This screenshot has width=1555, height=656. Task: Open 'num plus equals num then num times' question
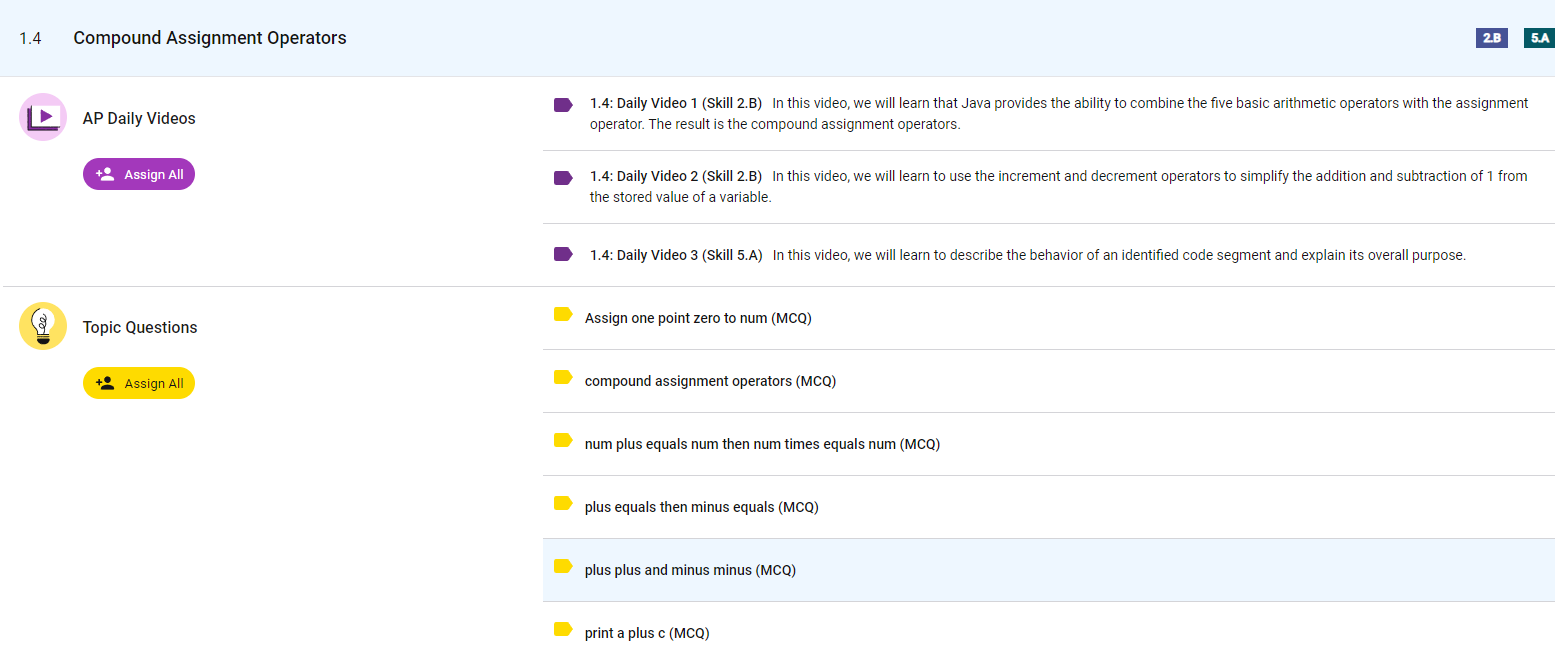click(761, 444)
